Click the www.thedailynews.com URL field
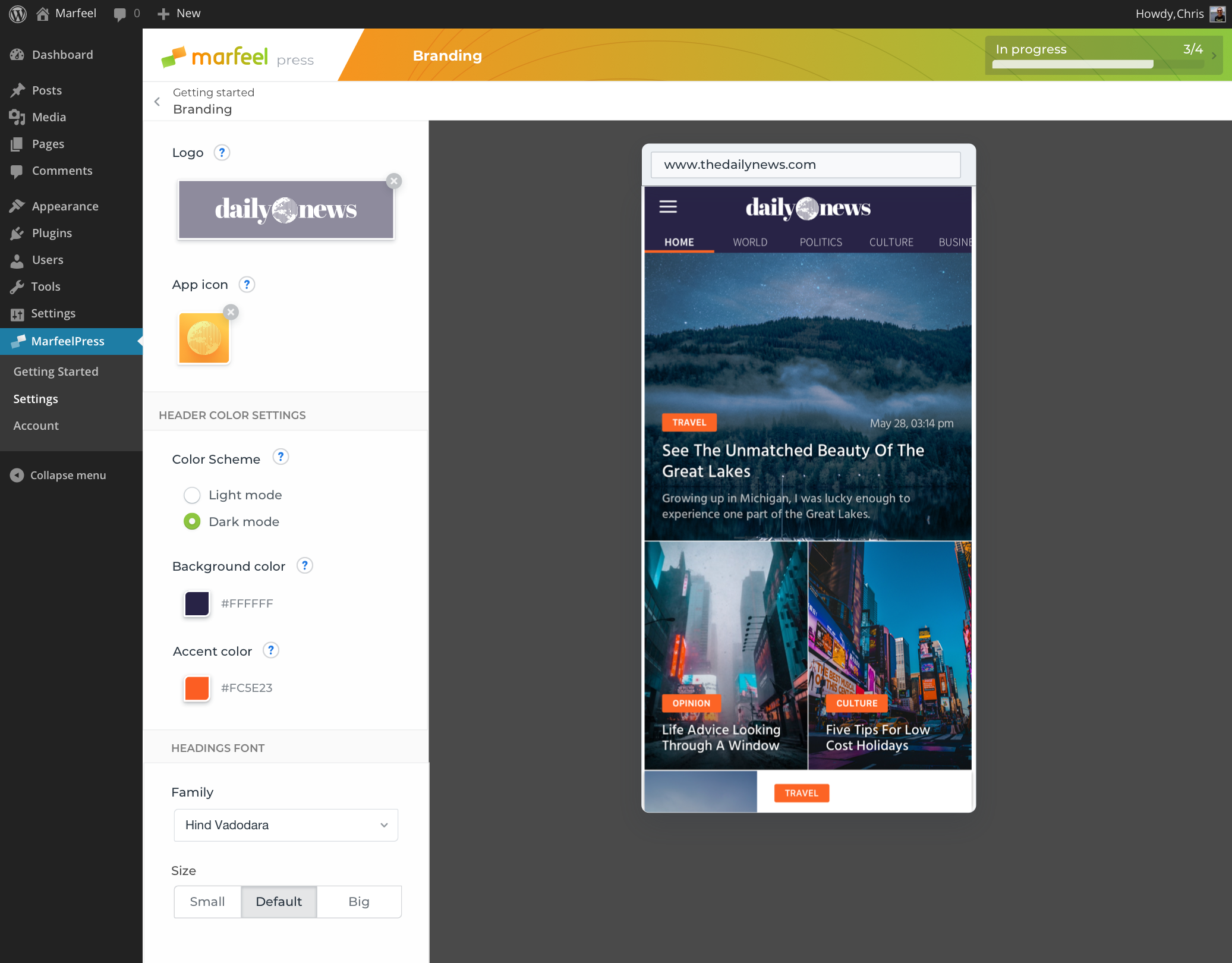 coord(805,165)
